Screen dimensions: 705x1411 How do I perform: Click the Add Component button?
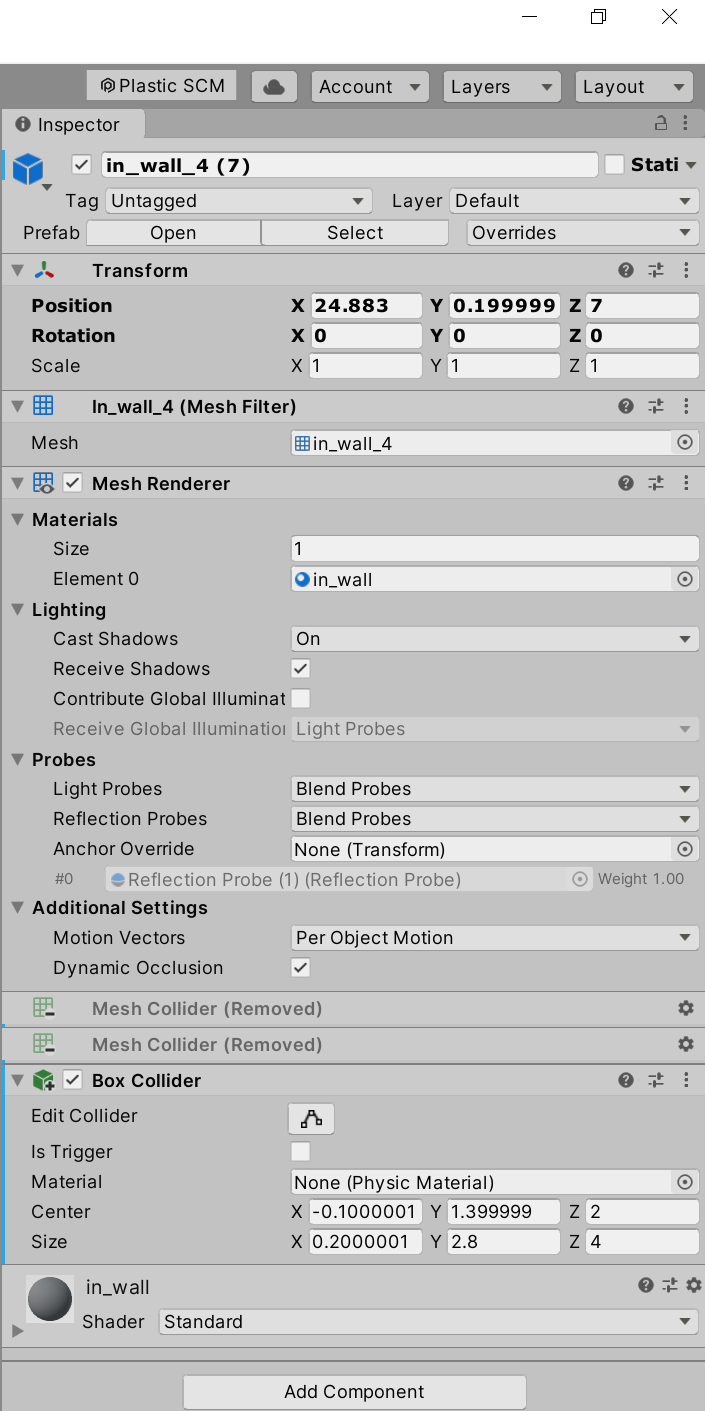[x=354, y=1391]
